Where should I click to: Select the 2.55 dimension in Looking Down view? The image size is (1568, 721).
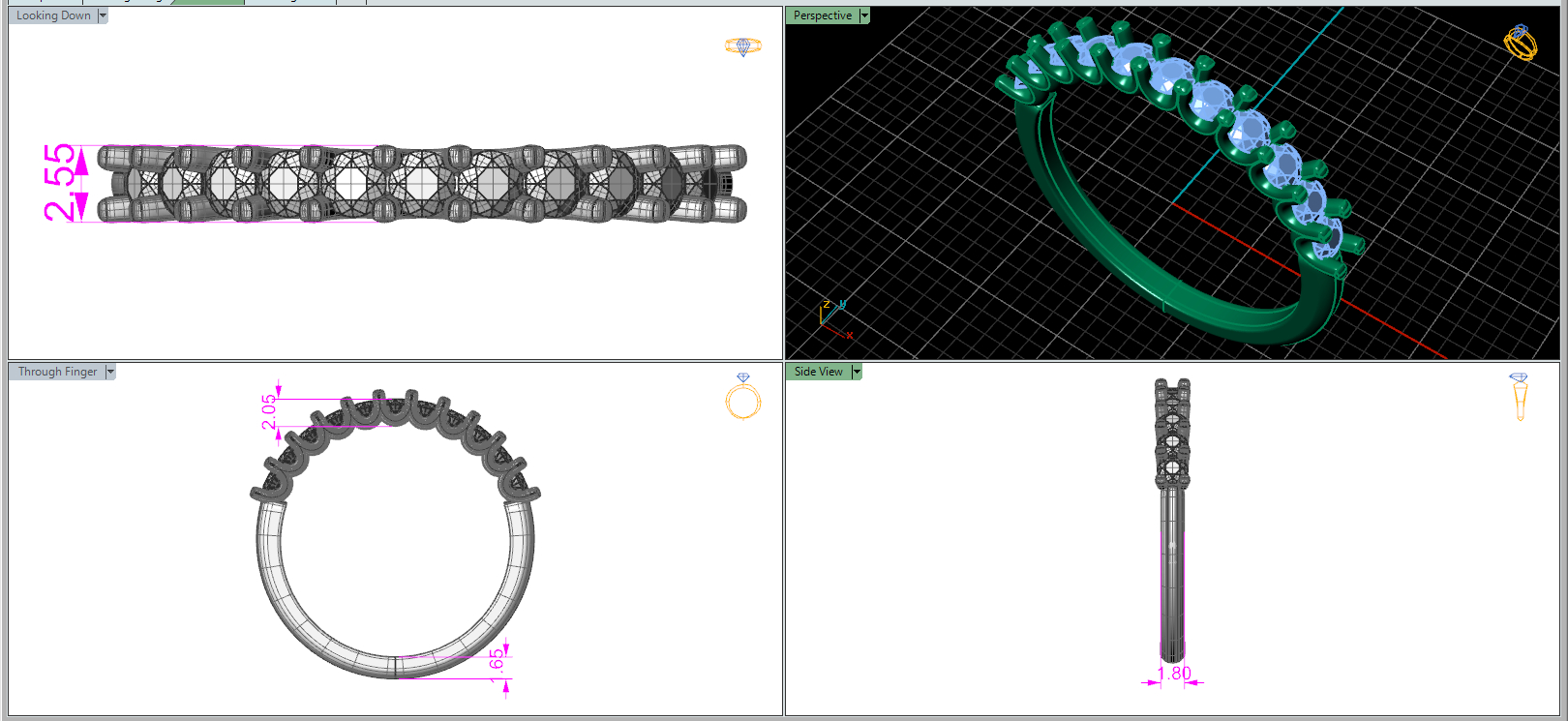pyautogui.click(x=60, y=183)
